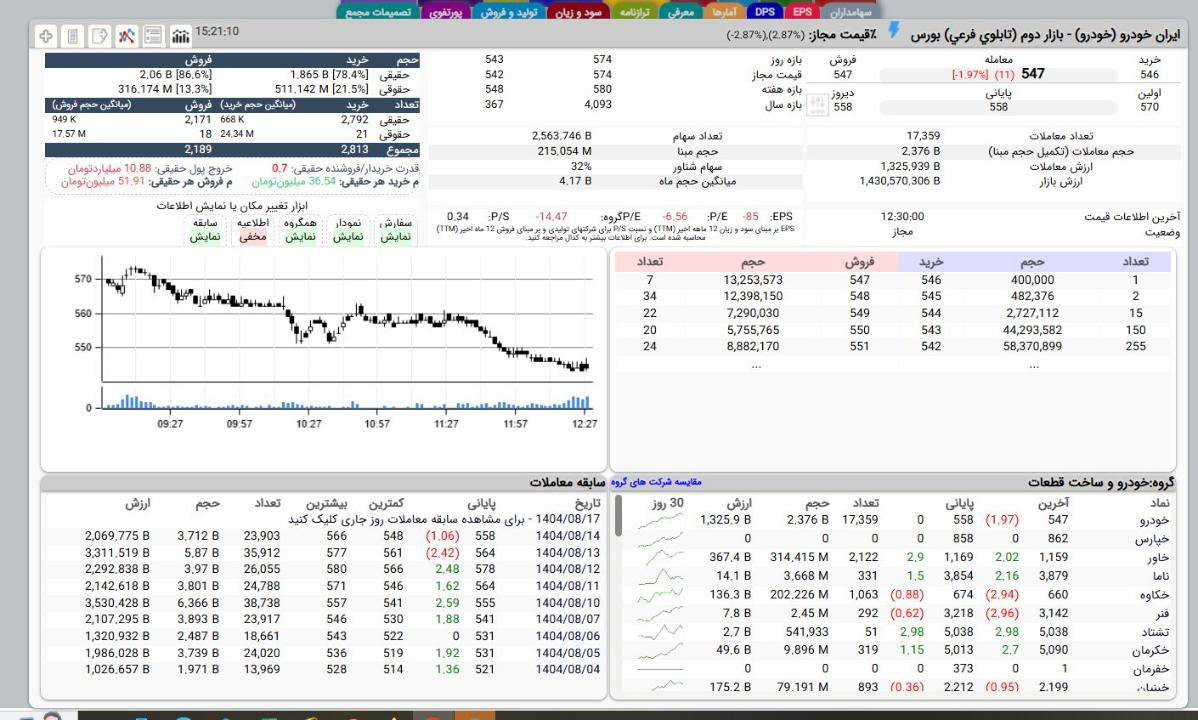Click the مقایسه شرکت های گروه link
1198x720 pixels.
656,481
